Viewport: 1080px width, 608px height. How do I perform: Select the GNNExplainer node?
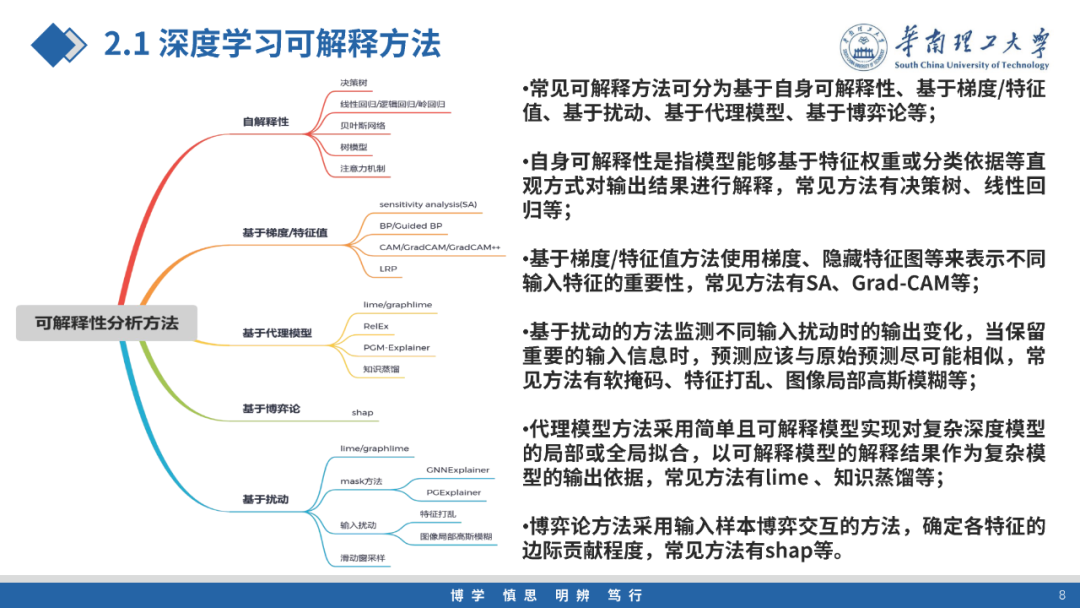tap(458, 467)
